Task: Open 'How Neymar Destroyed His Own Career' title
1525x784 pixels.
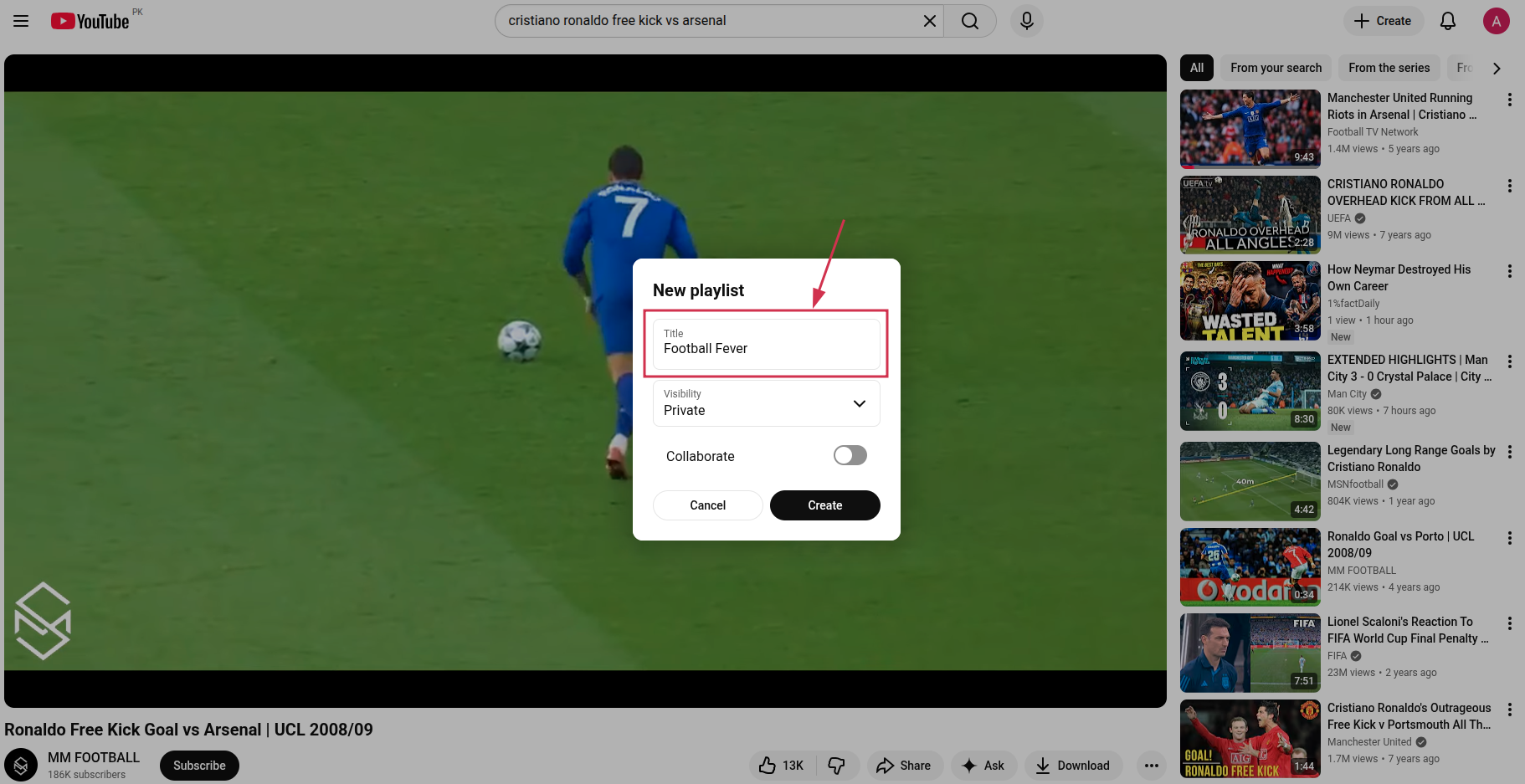Action: click(1399, 278)
